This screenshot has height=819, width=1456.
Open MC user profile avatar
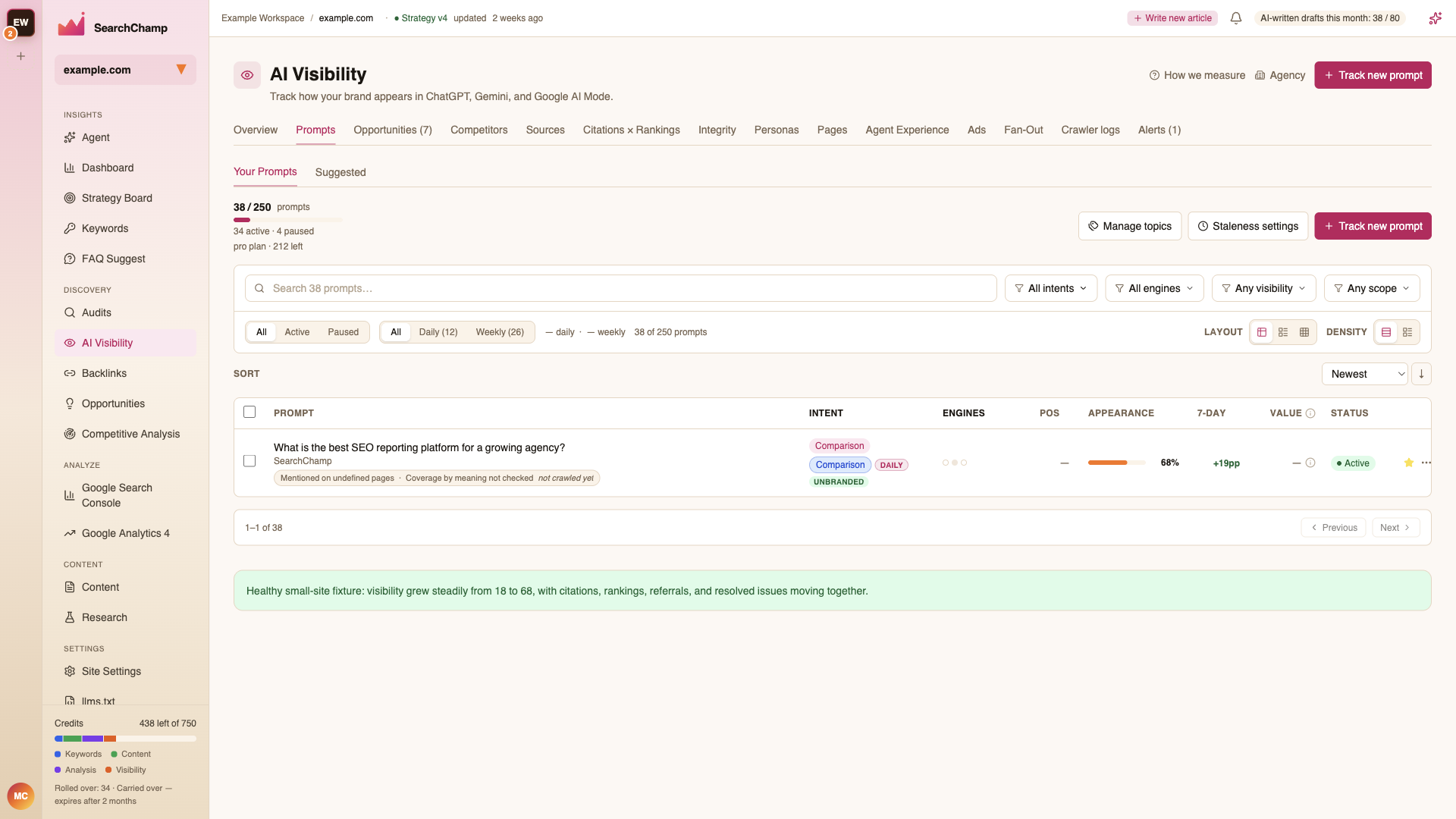(20, 796)
